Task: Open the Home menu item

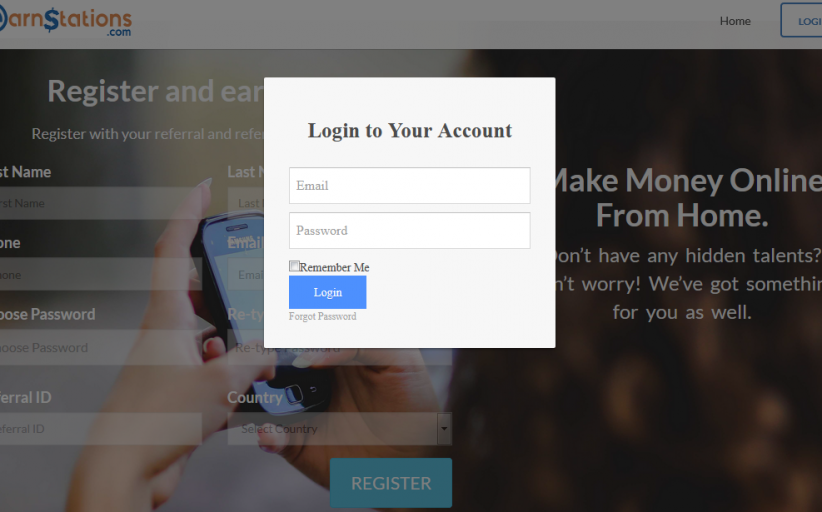Action: pos(735,21)
